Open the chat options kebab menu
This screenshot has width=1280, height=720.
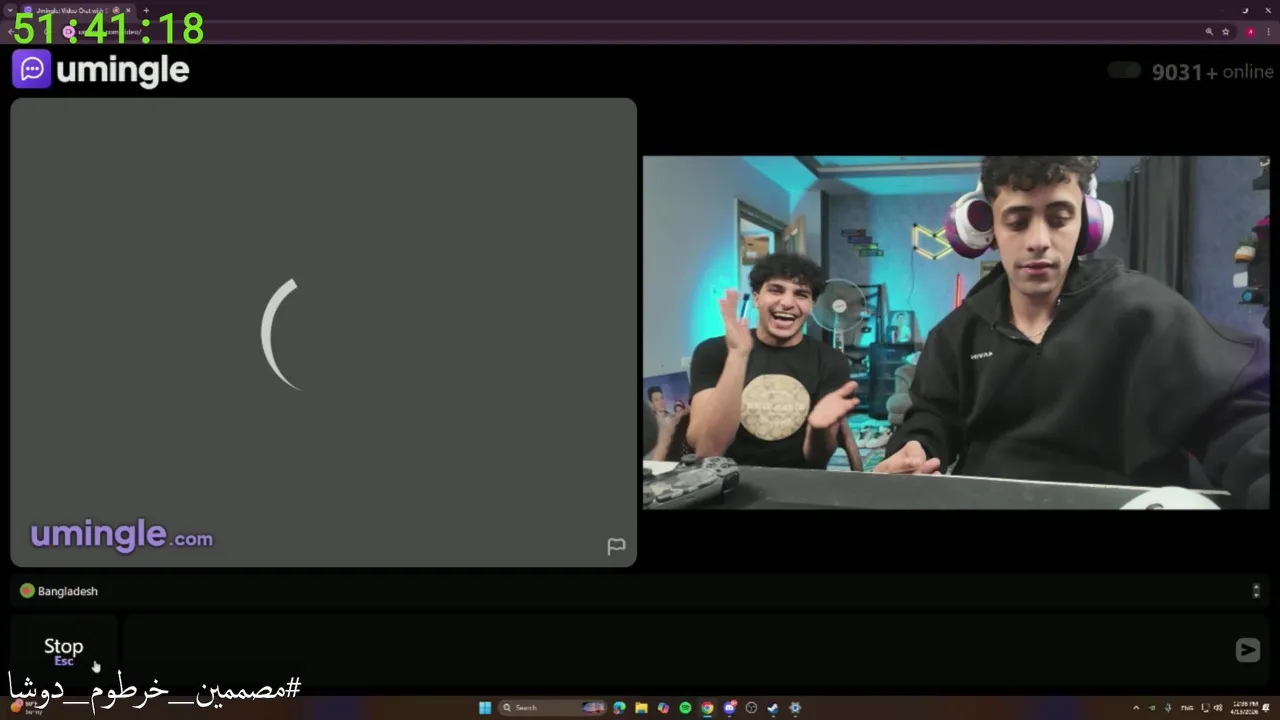pos(1256,591)
